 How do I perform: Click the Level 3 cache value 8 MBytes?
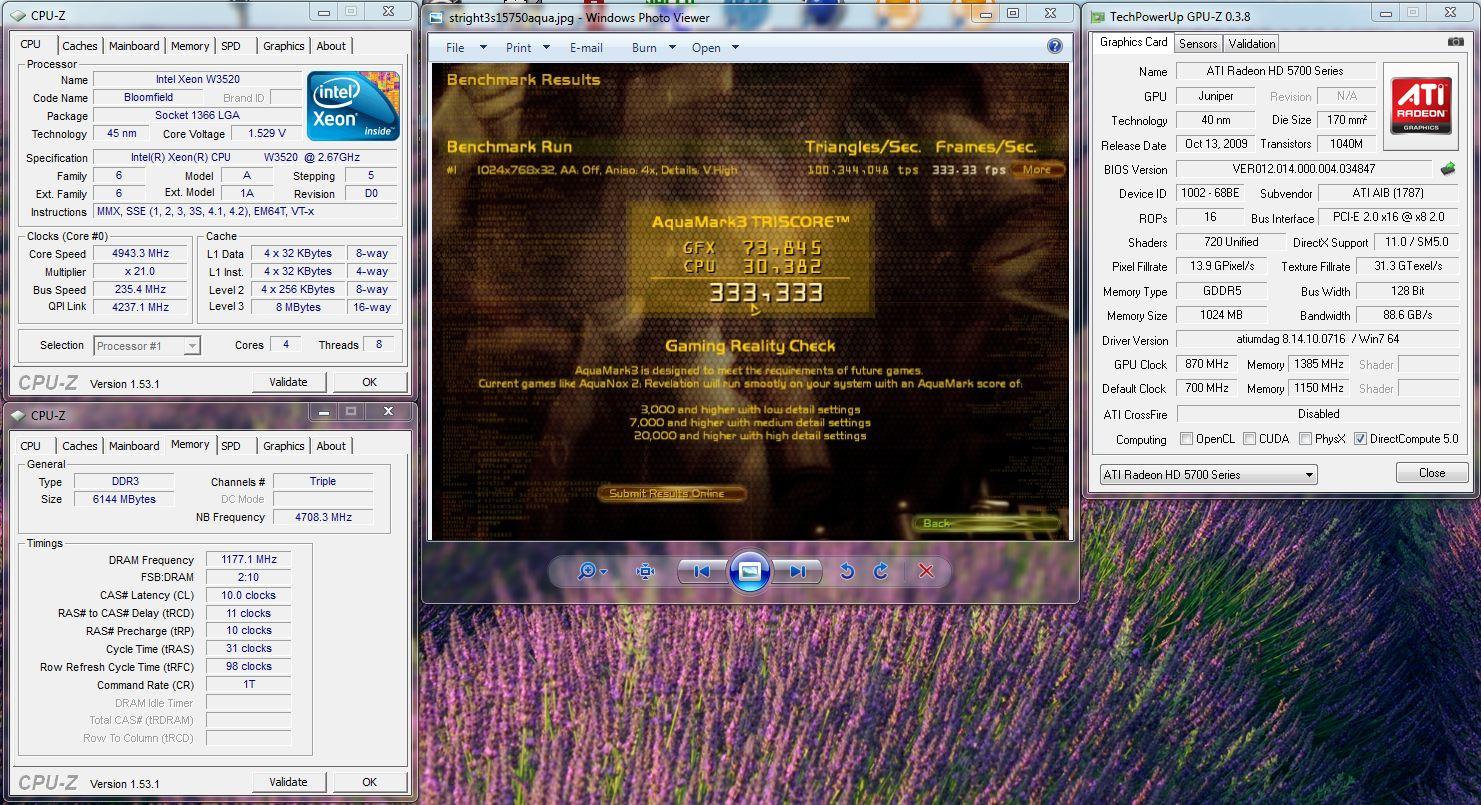coord(298,307)
